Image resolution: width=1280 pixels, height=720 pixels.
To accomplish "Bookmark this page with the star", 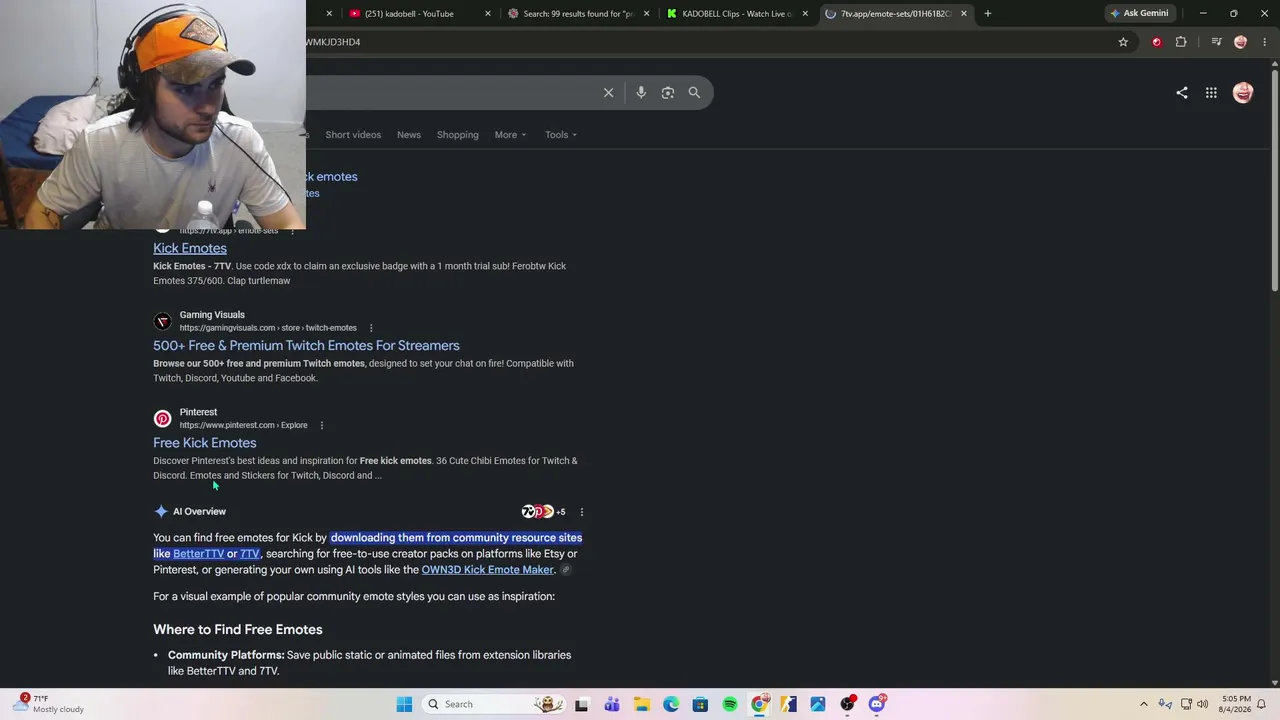I will pyautogui.click(x=1123, y=42).
